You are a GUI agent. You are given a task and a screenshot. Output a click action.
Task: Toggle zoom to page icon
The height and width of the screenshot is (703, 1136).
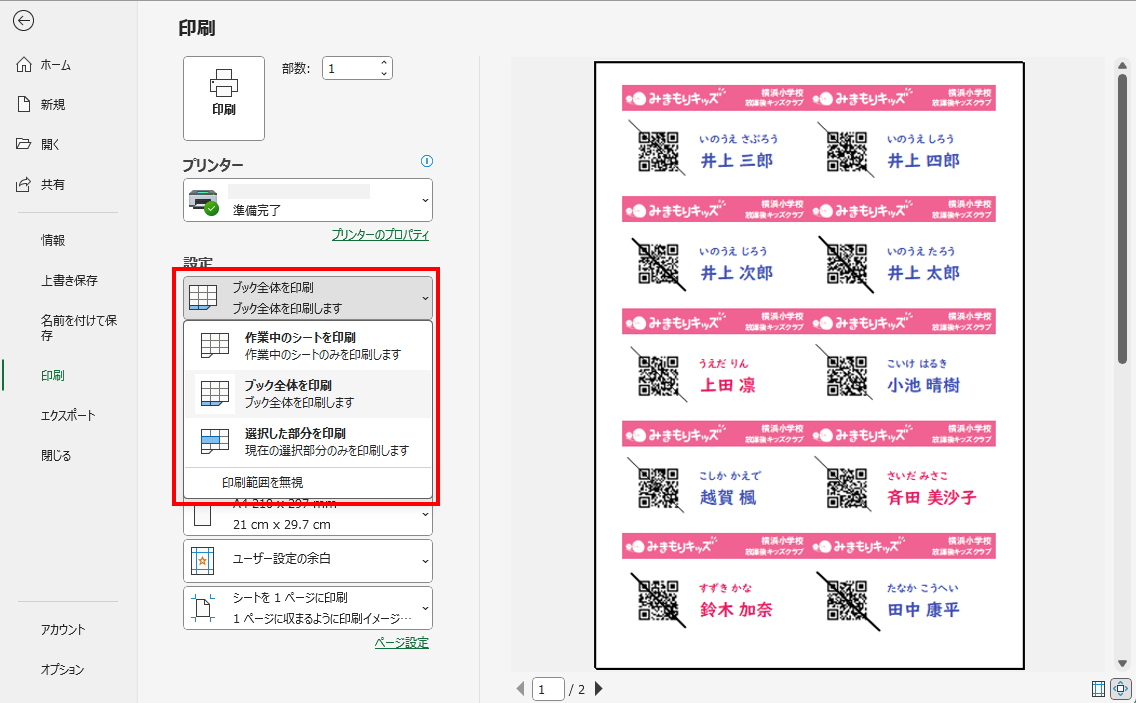coord(1121,688)
